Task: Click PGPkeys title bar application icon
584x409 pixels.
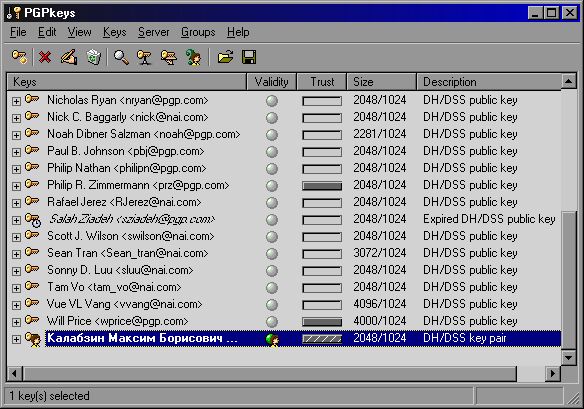Action: coord(13,13)
